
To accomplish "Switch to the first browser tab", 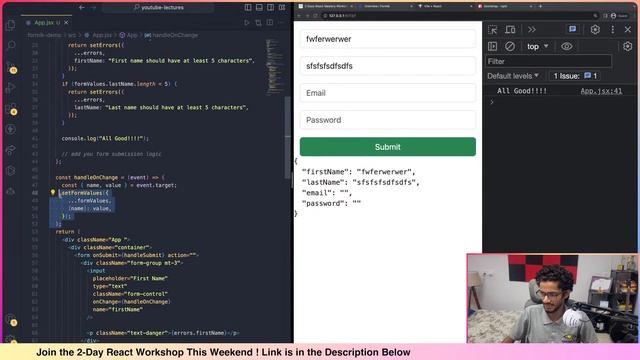I will pos(325,7).
